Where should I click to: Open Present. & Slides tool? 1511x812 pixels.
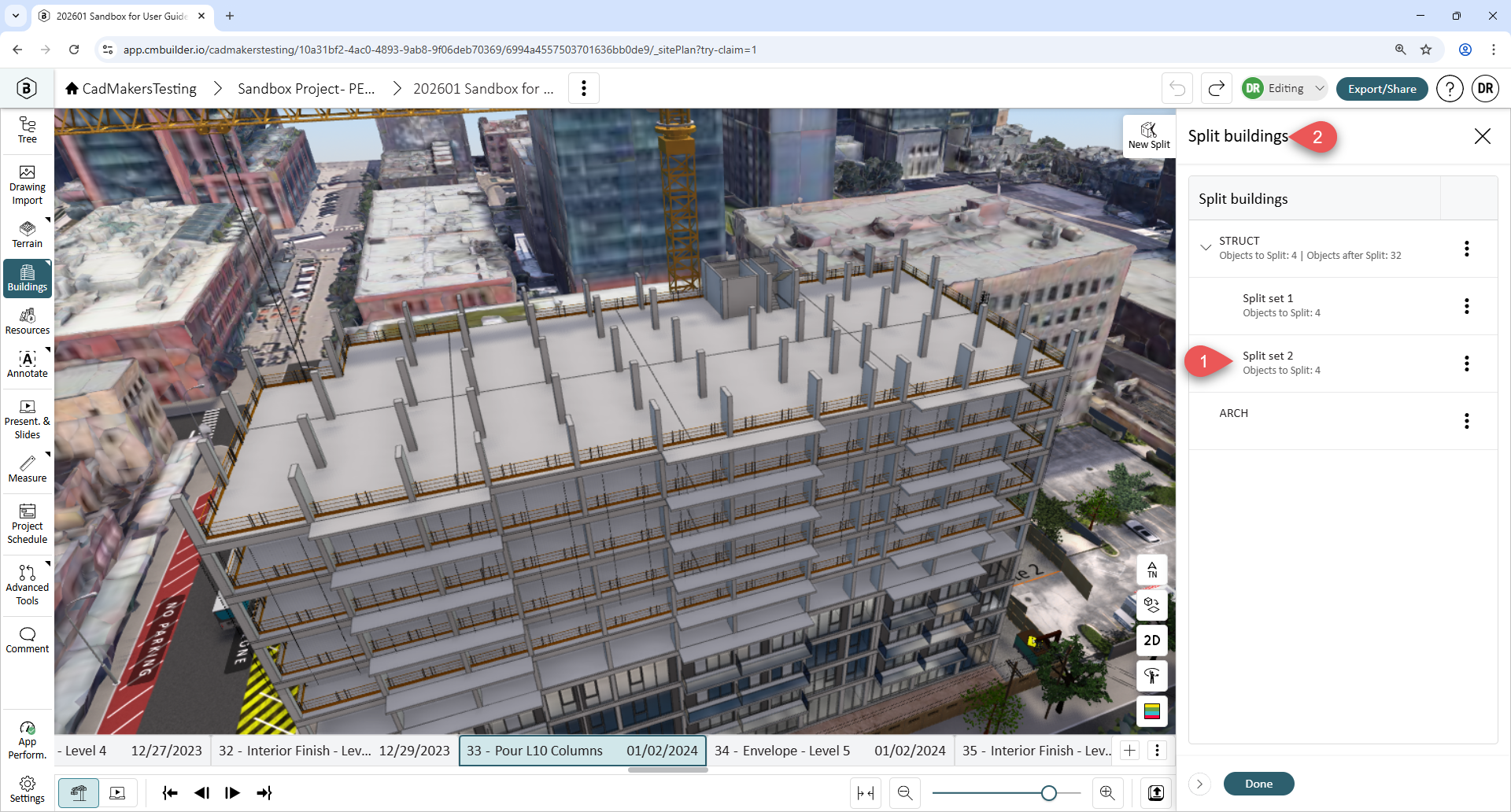[27, 420]
